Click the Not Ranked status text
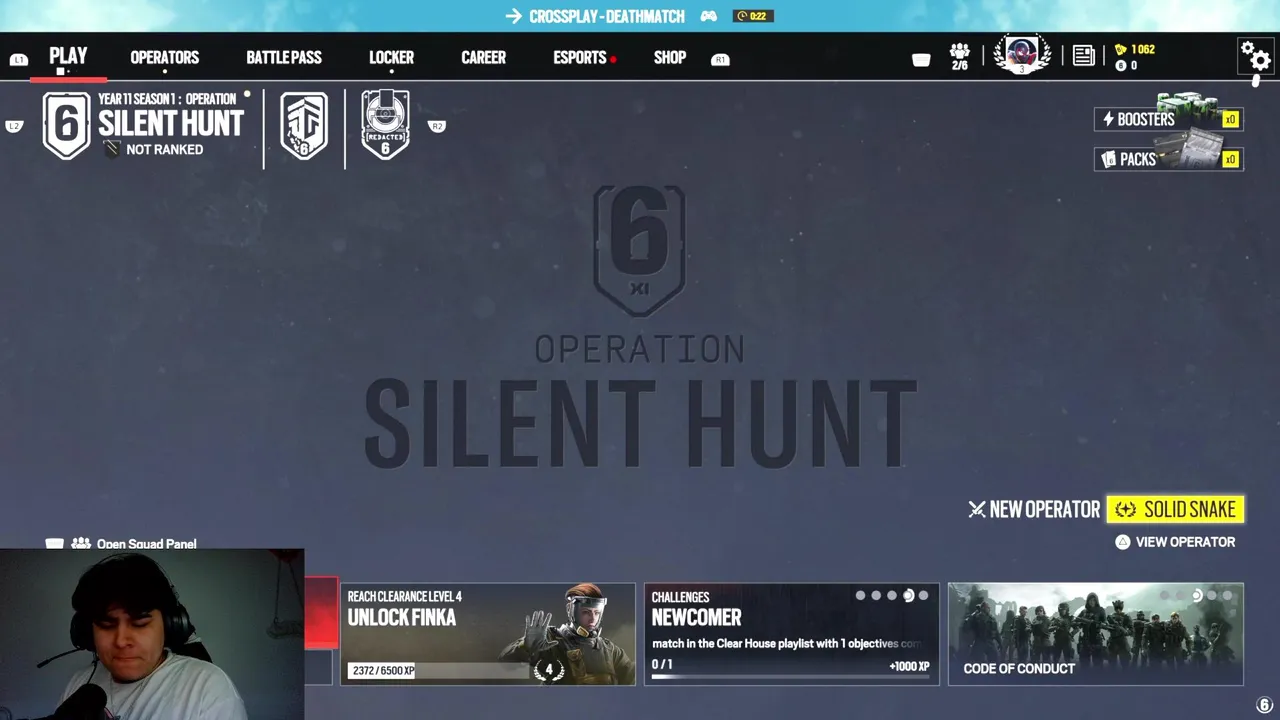Image resolution: width=1280 pixels, height=720 pixels. coord(164,150)
